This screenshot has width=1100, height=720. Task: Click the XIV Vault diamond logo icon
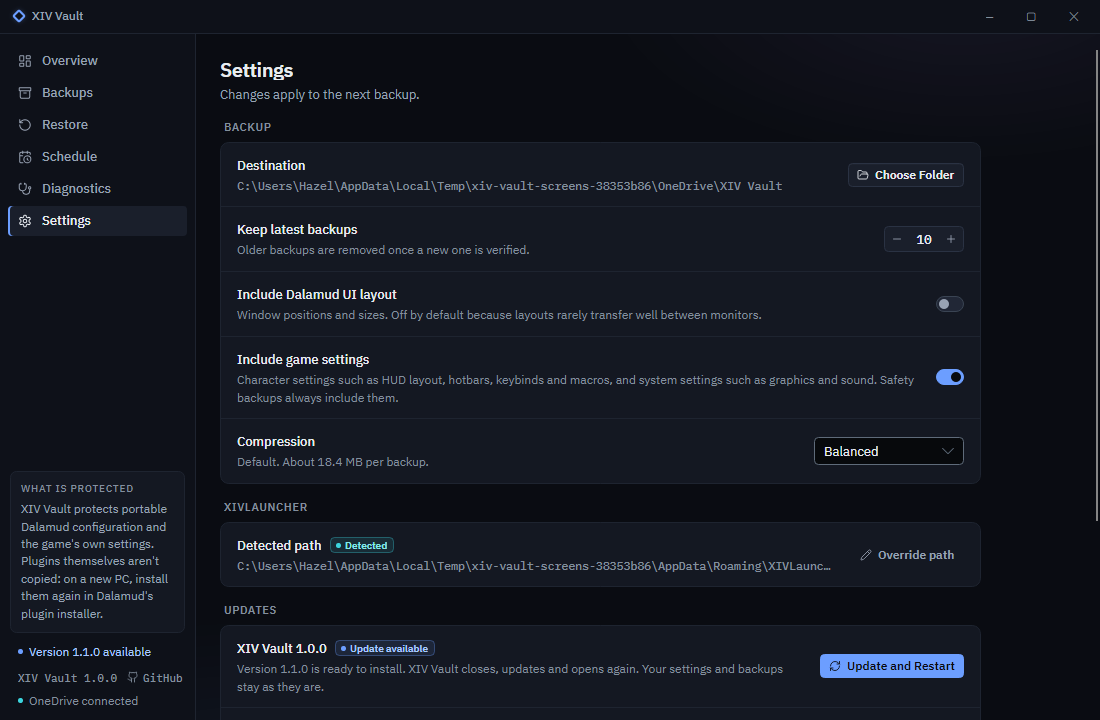click(19, 15)
